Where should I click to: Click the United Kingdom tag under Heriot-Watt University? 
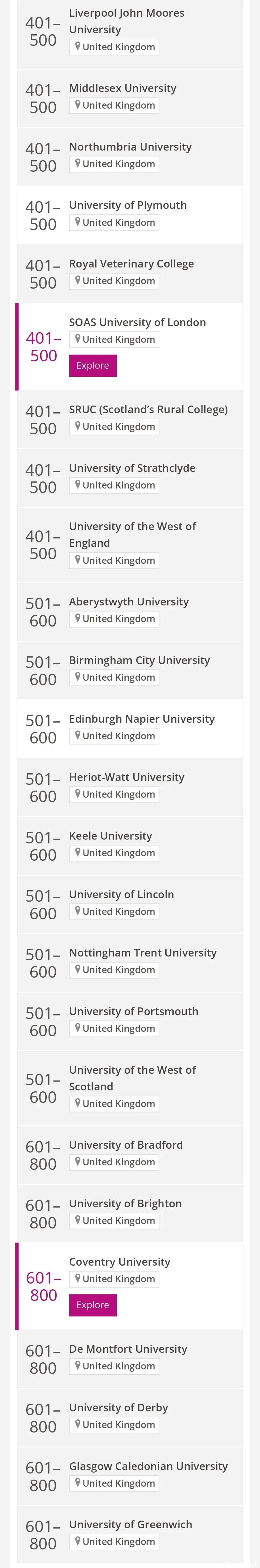click(114, 794)
